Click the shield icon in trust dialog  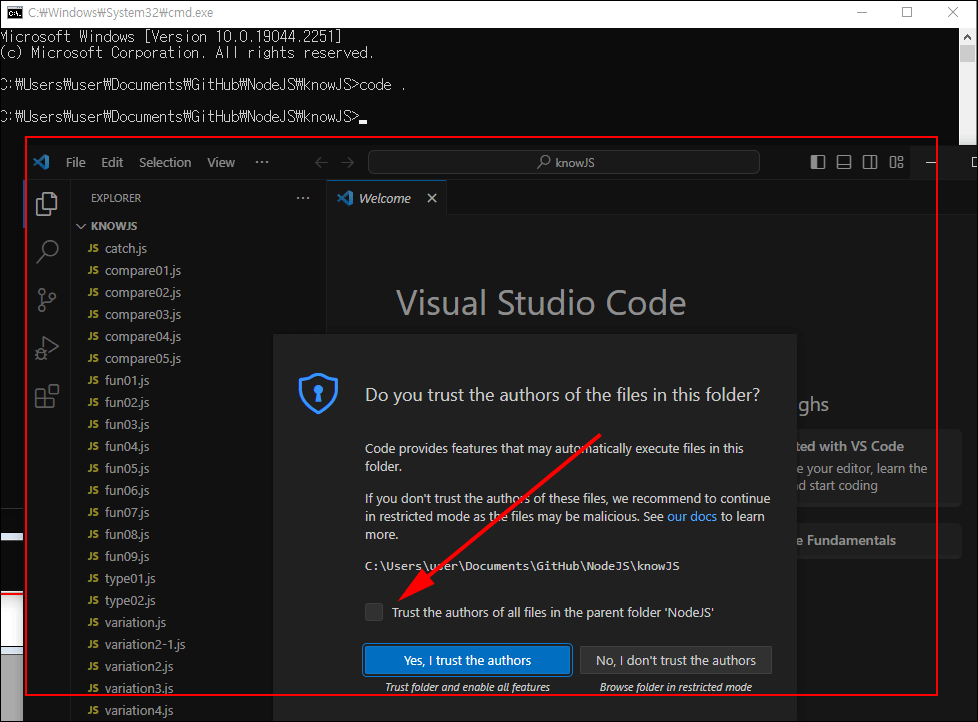point(318,393)
